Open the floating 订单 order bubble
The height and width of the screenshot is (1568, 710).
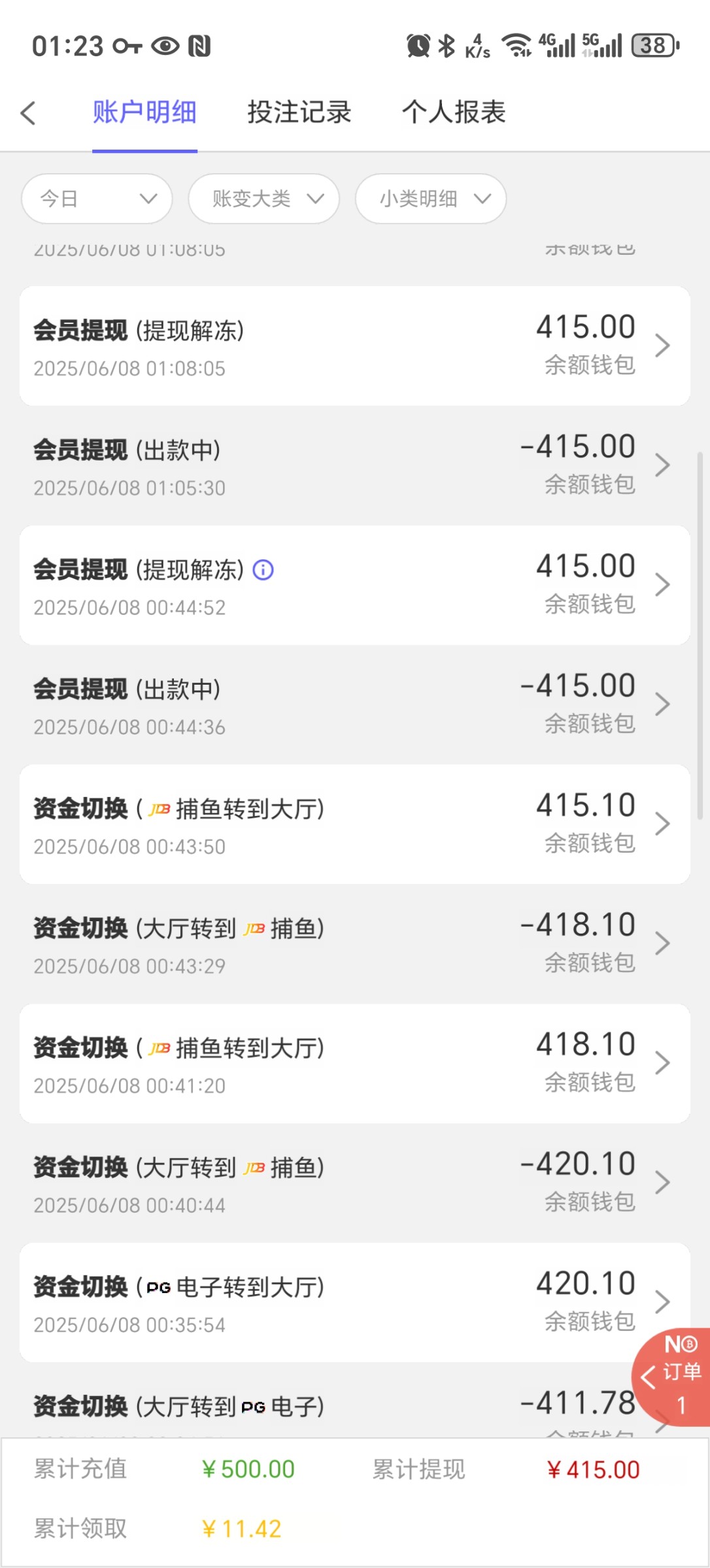(673, 1376)
